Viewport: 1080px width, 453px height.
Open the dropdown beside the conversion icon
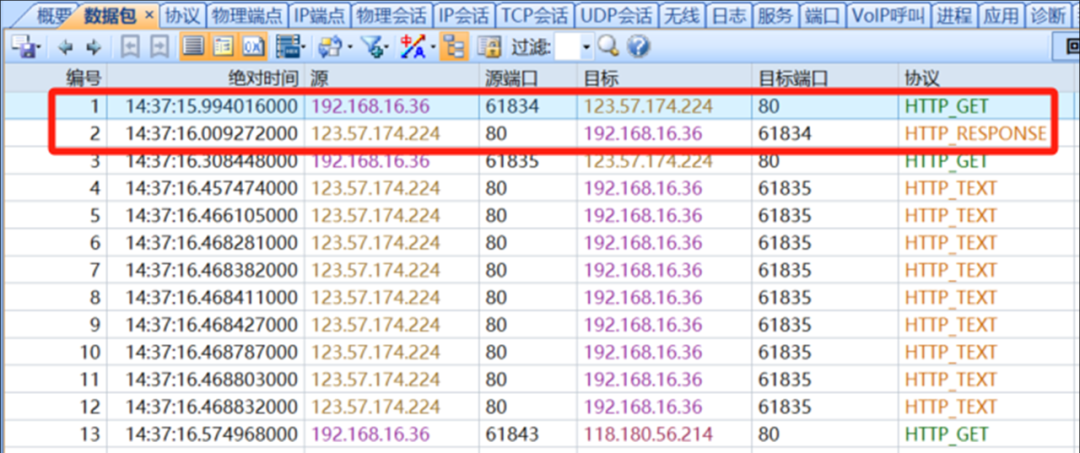351,47
